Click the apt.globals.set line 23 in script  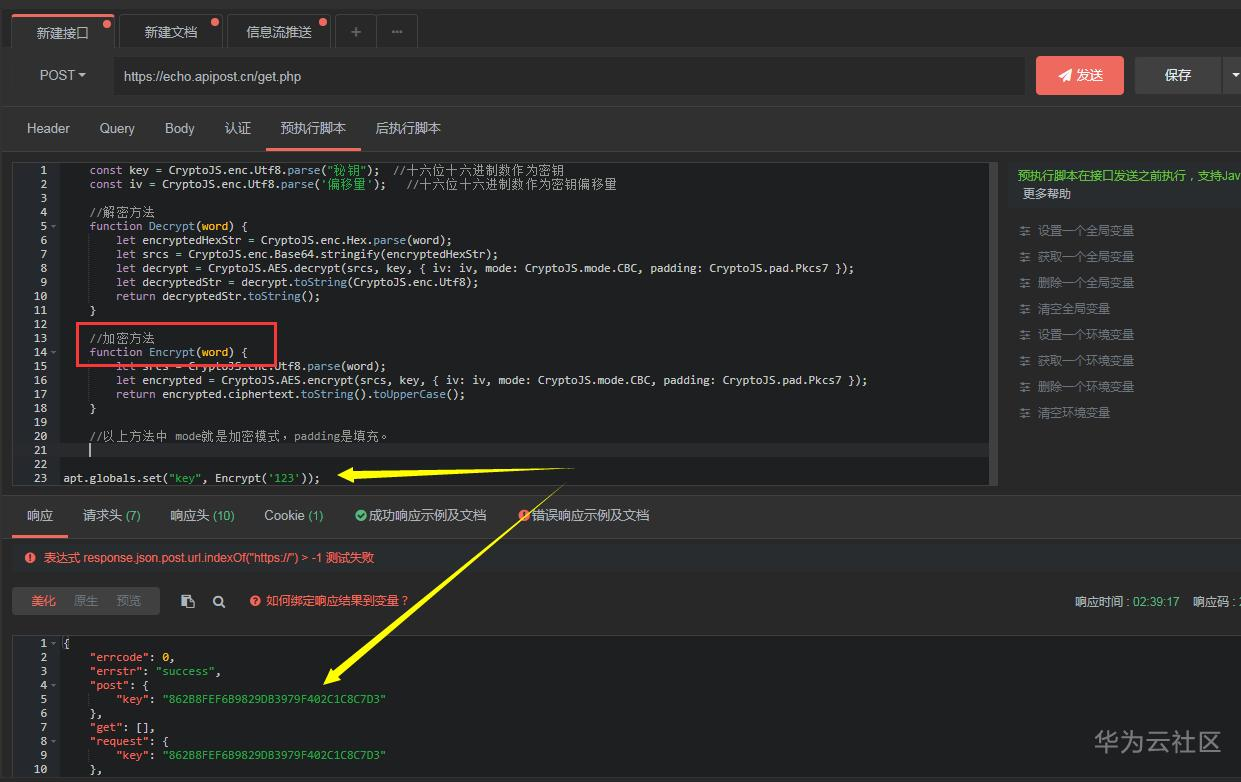click(192, 478)
